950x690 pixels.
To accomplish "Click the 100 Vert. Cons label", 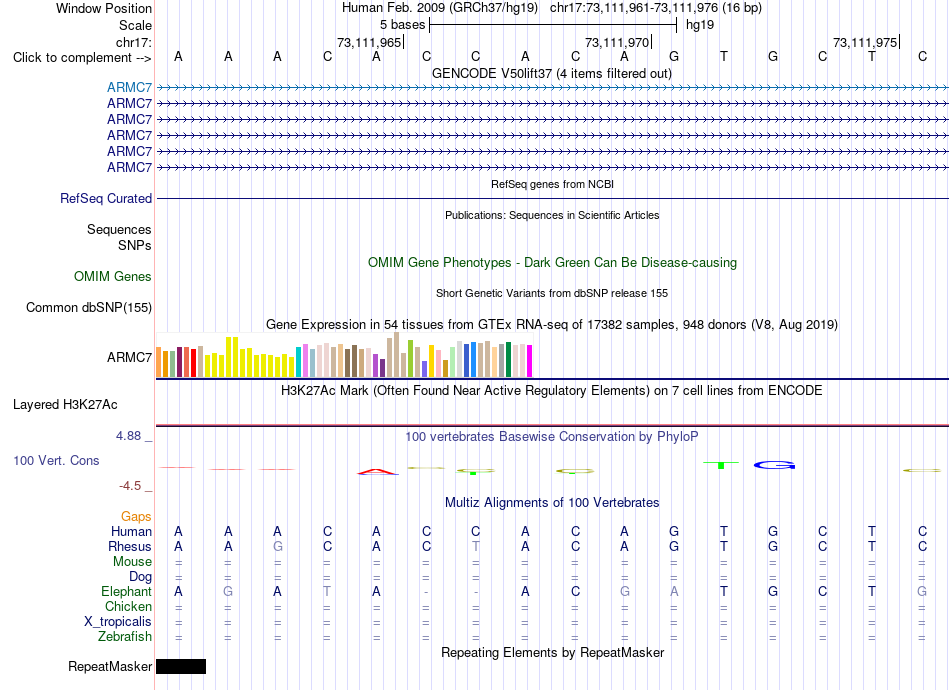I will (x=56, y=461).
